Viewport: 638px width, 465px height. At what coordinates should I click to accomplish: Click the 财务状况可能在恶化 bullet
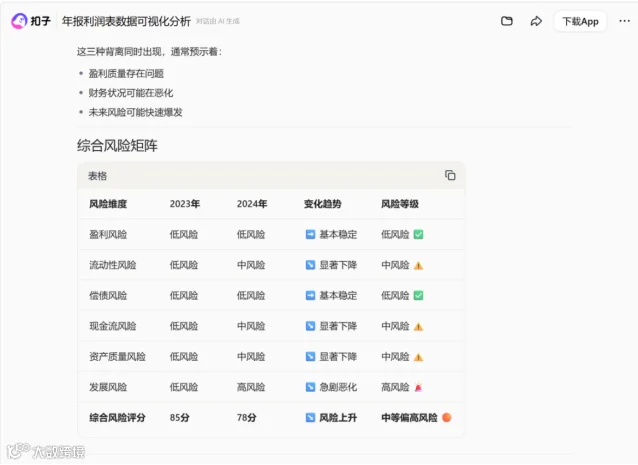tap(131, 93)
